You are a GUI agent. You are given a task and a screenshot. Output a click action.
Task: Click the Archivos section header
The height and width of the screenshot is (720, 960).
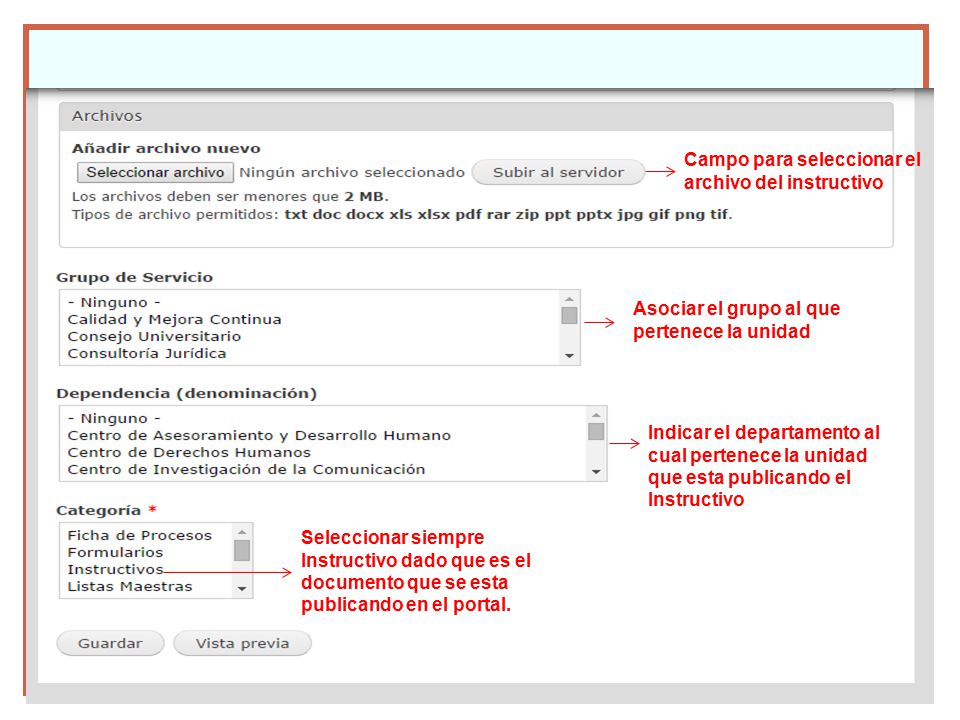476,116
